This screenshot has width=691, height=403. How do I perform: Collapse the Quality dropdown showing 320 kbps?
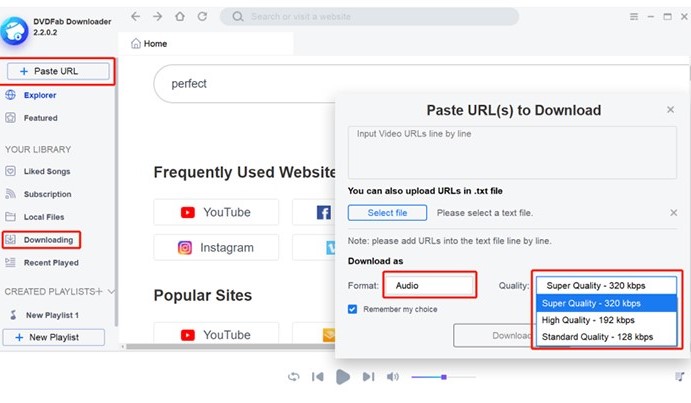click(606, 285)
